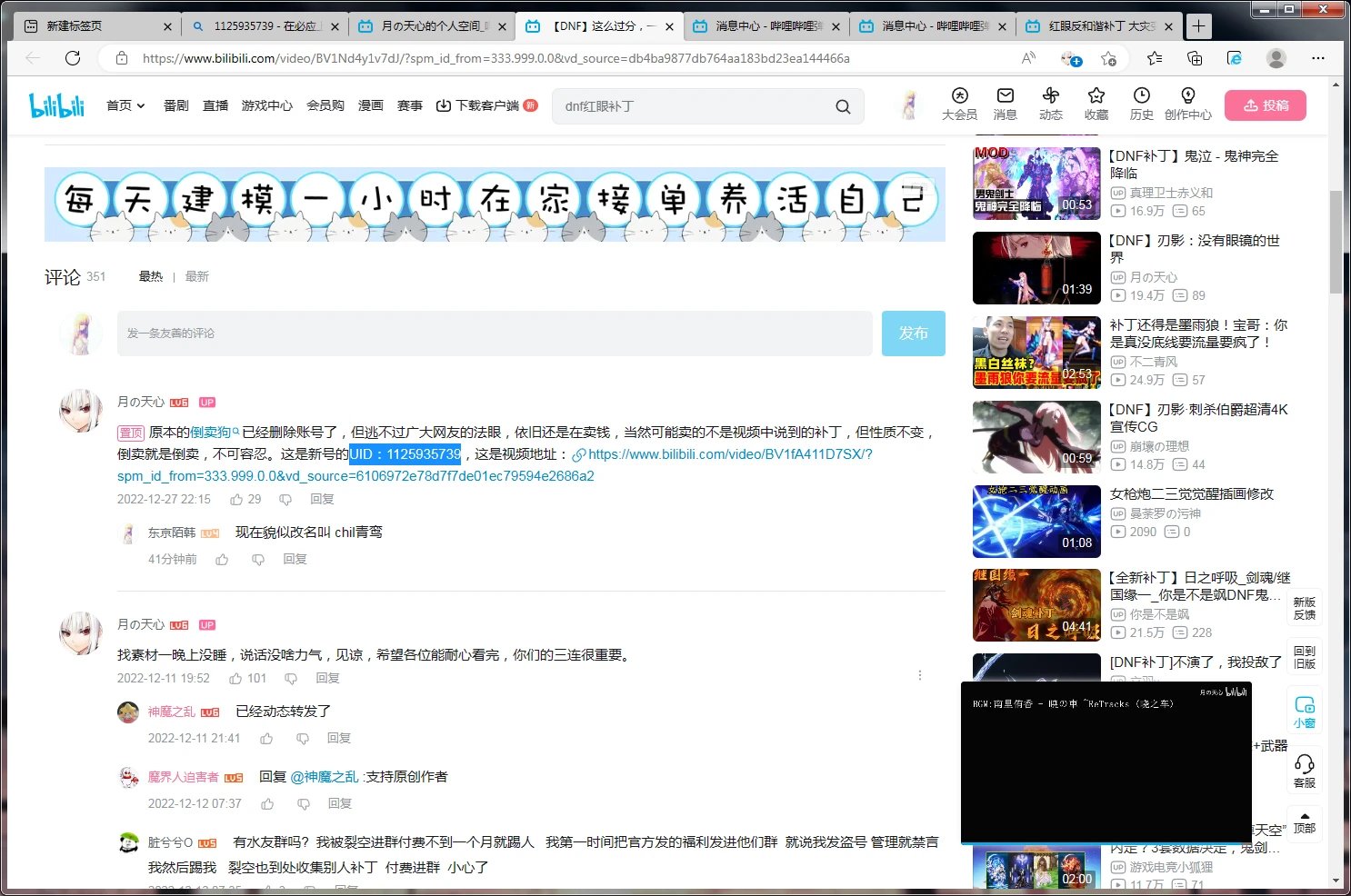This screenshot has height=896, width=1351.
Task: Click @神魔之乱 mention link
Action: tap(325, 777)
